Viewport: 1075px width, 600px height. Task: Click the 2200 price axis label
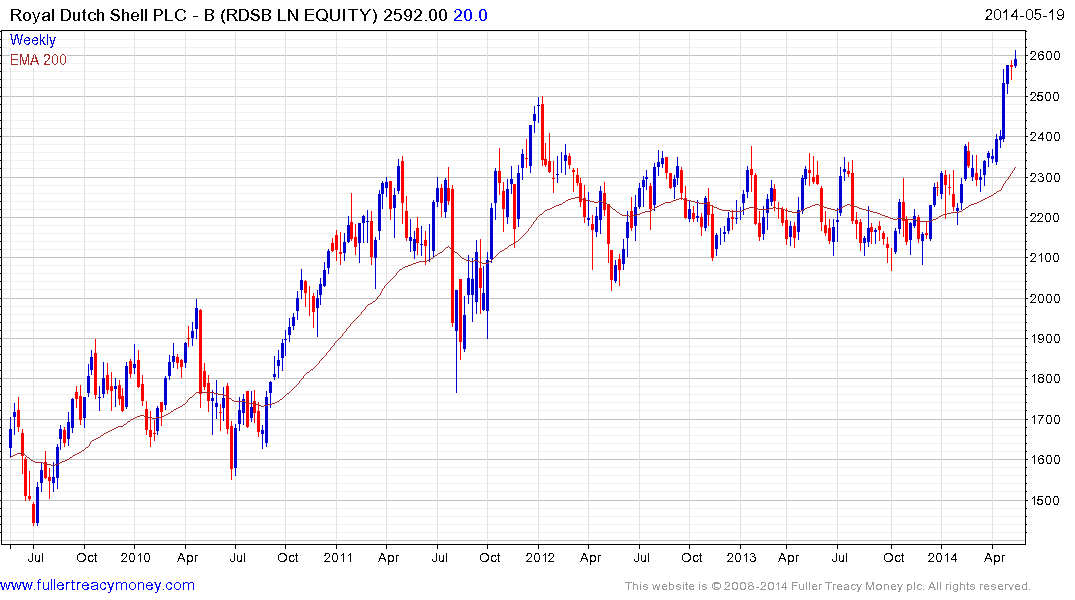tap(1045, 217)
